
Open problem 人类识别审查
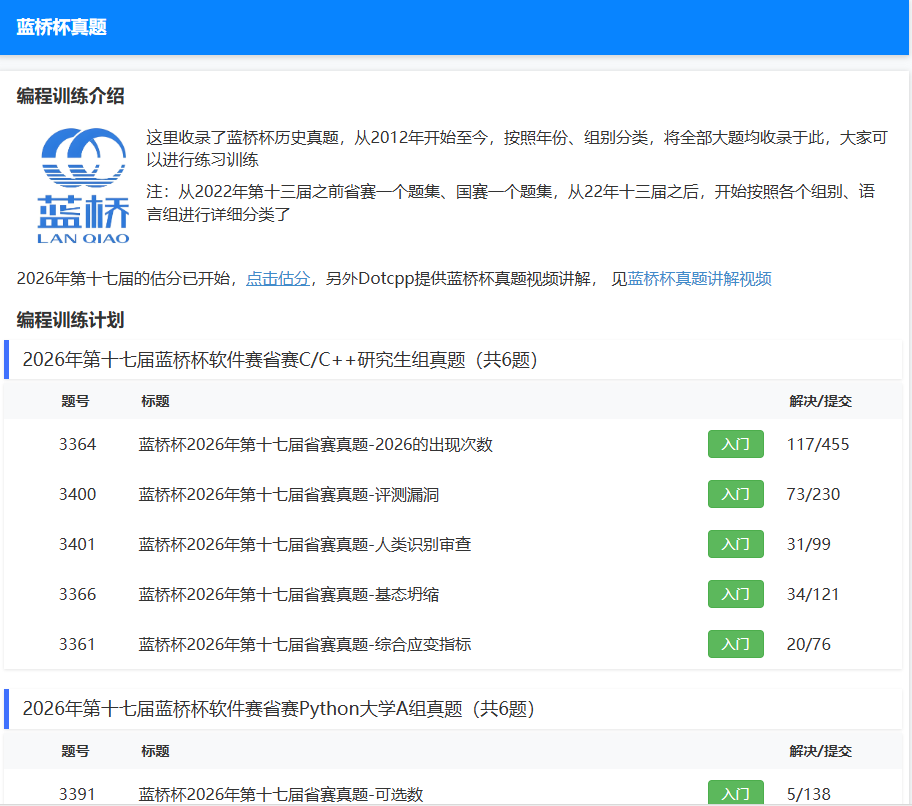tap(305, 544)
